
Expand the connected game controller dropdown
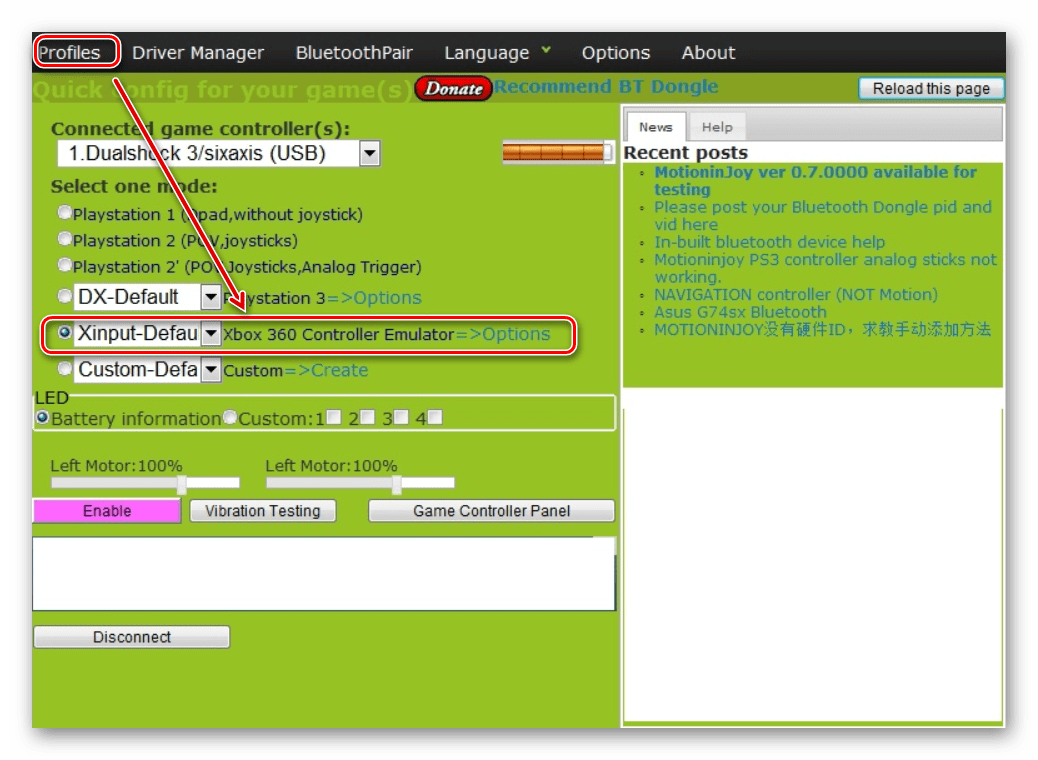[x=369, y=153]
